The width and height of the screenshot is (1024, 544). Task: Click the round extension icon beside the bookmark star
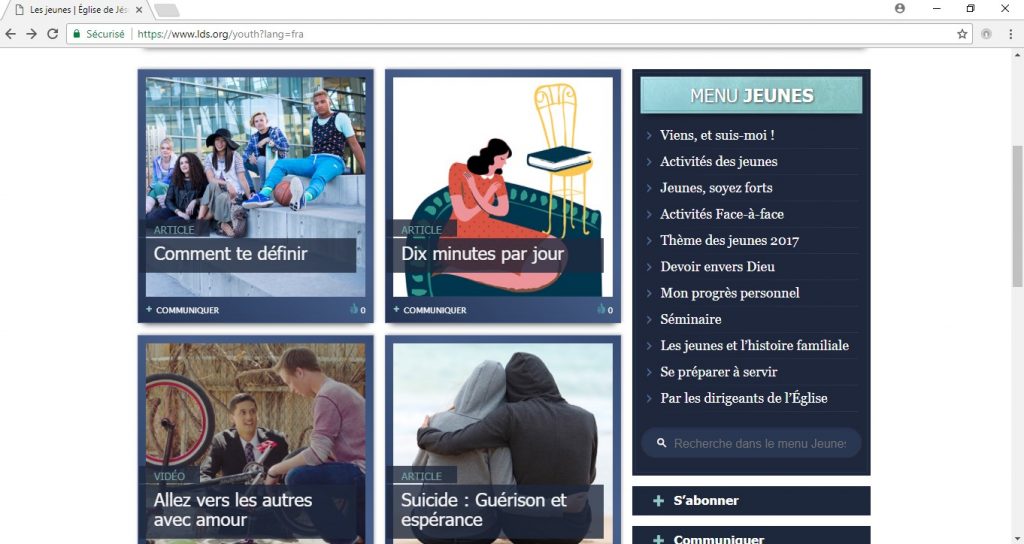tap(986, 34)
